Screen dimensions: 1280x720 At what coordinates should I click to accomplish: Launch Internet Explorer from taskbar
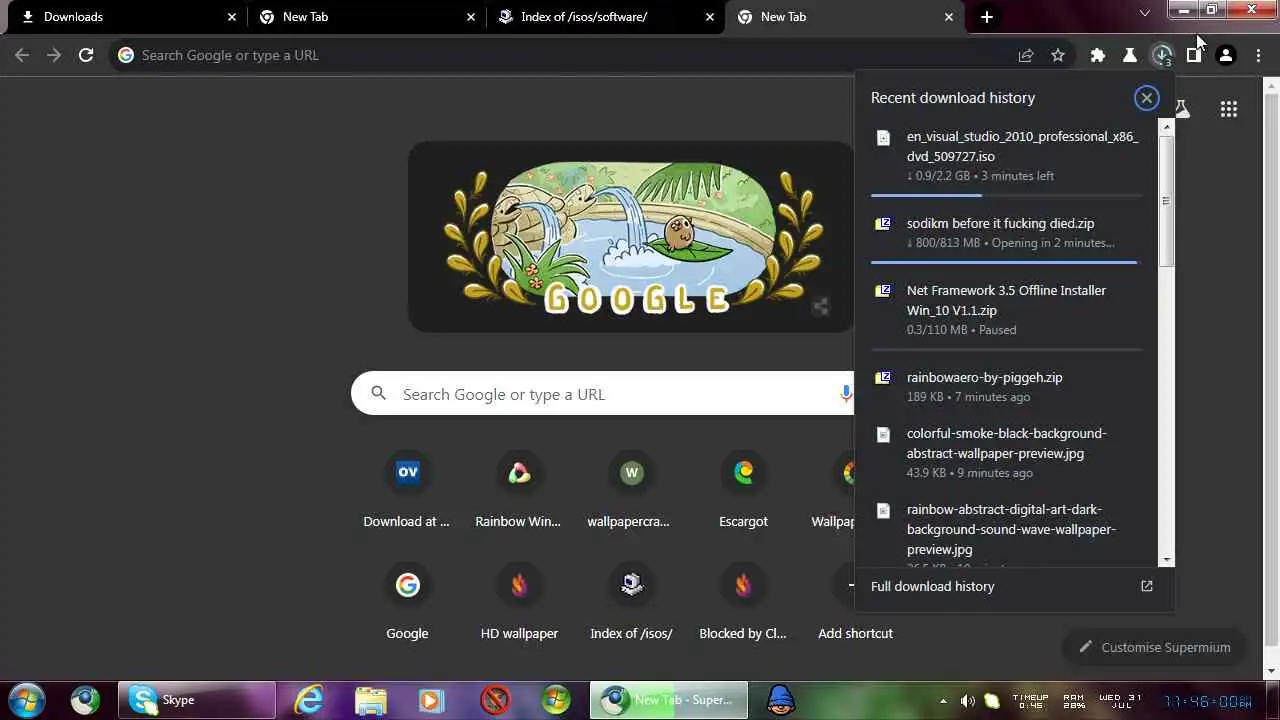[x=309, y=700]
